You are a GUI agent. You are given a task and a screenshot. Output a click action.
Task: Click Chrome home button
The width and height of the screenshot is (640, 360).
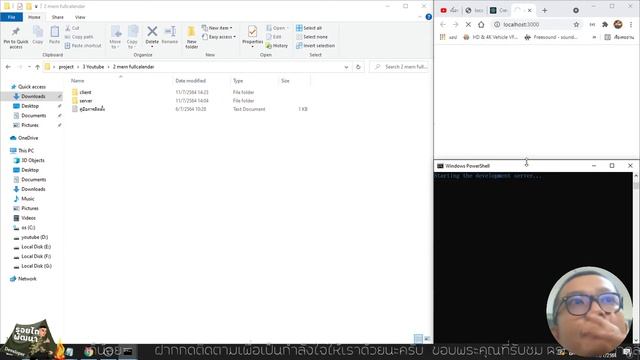(x=481, y=24)
